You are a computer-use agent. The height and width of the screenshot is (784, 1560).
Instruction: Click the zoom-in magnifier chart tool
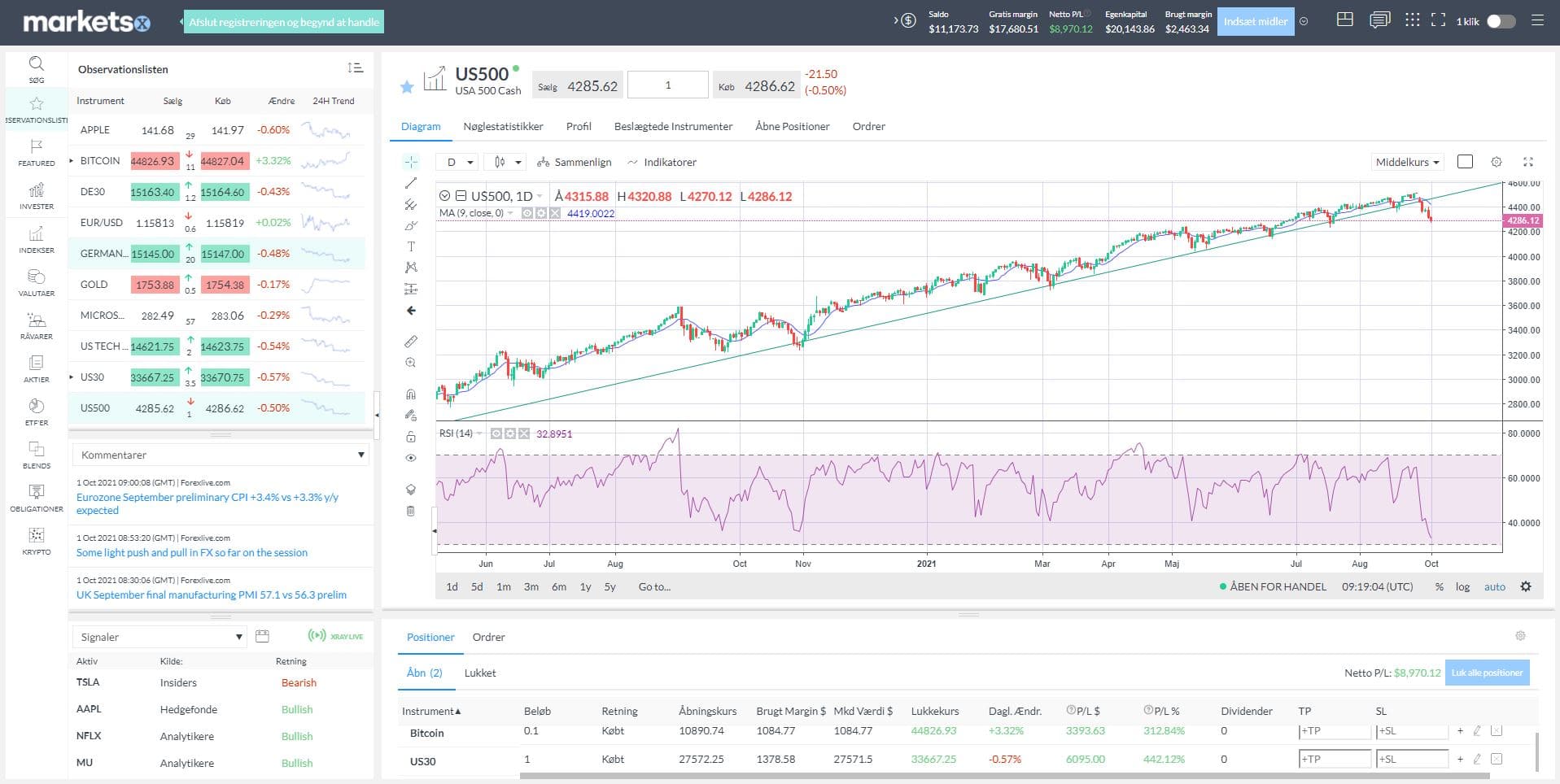(x=411, y=363)
